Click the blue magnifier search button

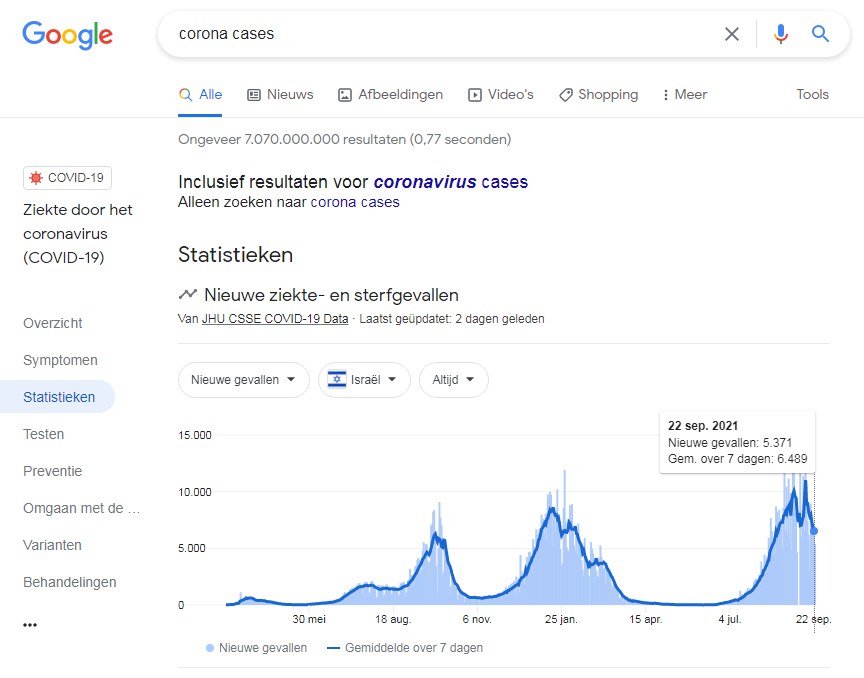821,34
